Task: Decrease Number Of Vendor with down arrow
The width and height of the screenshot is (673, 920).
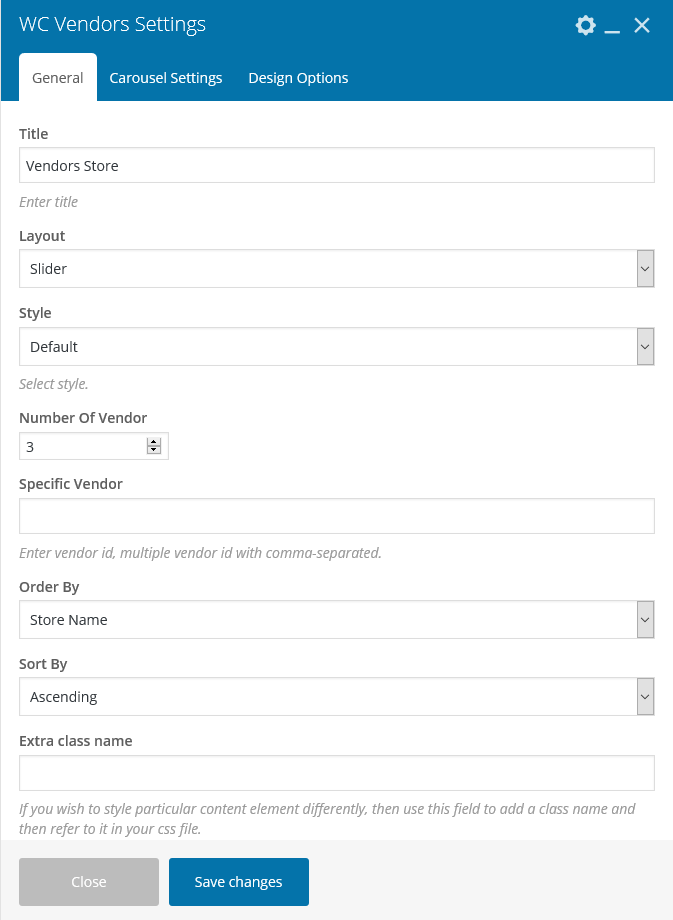Action: pyautogui.click(x=154, y=450)
